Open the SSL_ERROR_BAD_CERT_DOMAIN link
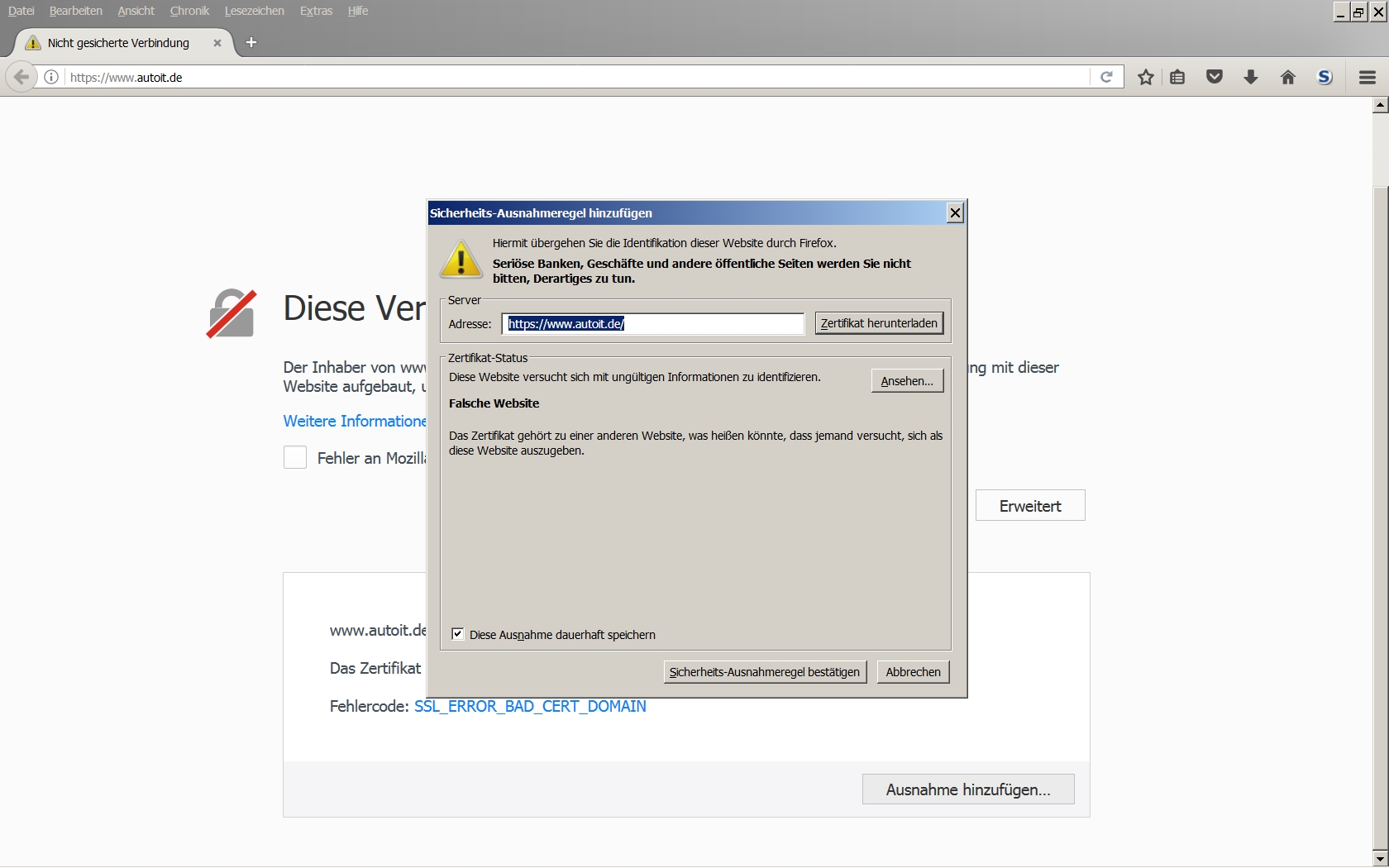The height and width of the screenshot is (868, 1389). 530,706
